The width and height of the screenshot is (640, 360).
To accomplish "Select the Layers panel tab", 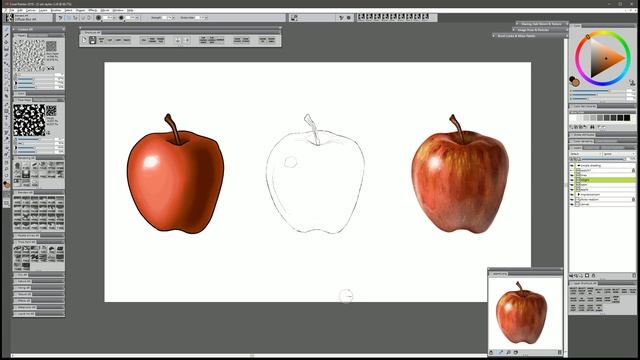I will click(x=576, y=147).
